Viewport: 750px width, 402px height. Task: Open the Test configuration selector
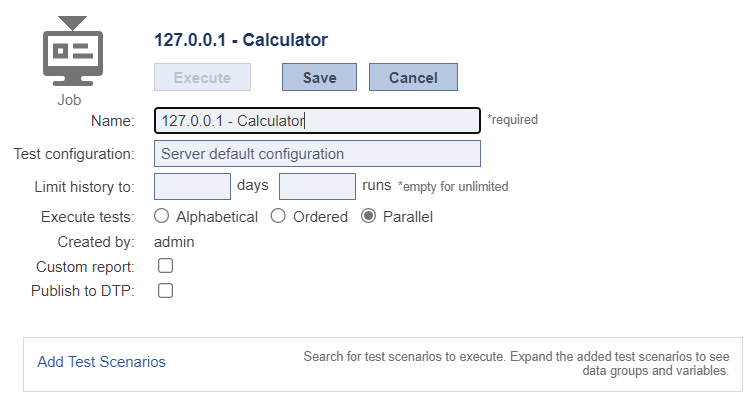point(317,154)
